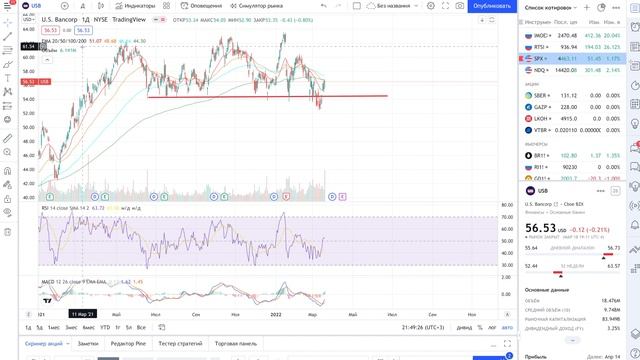Open the Заметки tab
The width and height of the screenshot is (640, 360).
pyautogui.click(x=88, y=344)
